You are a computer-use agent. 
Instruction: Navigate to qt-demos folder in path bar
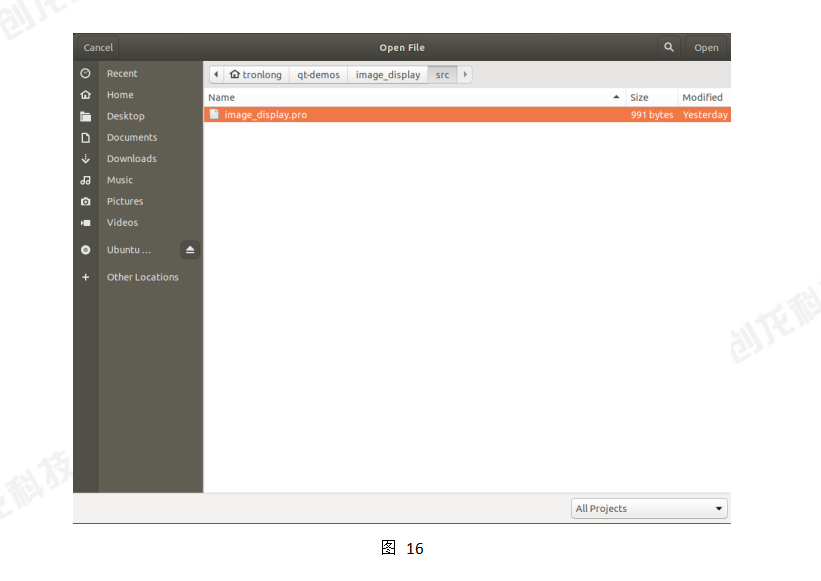click(x=318, y=74)
